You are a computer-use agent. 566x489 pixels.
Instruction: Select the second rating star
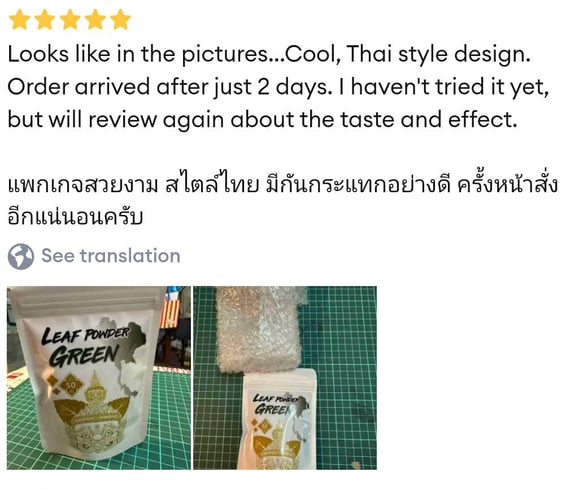[44, 19]
